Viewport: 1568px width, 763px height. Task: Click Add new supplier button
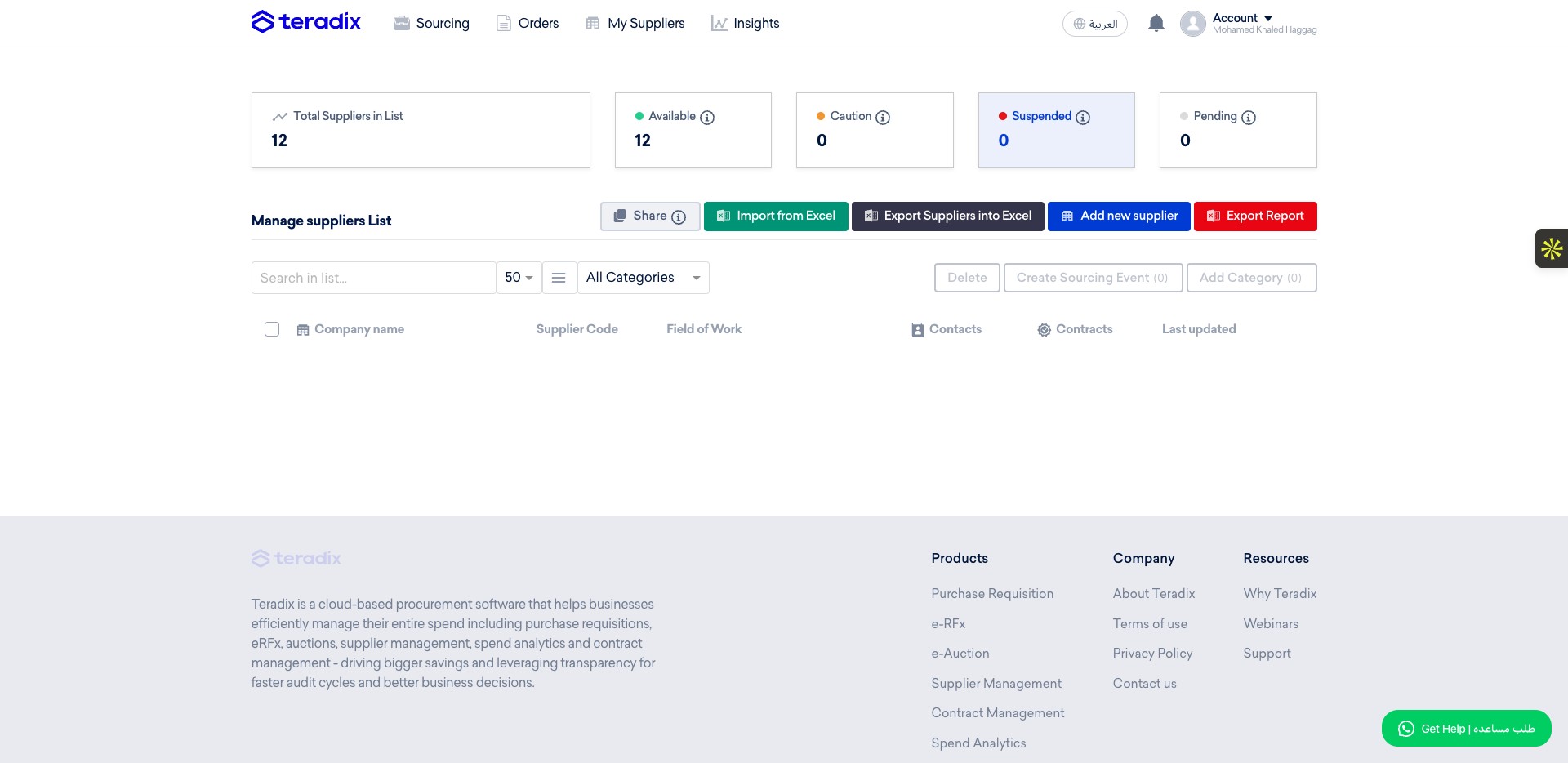click(x=1119, y=216)
